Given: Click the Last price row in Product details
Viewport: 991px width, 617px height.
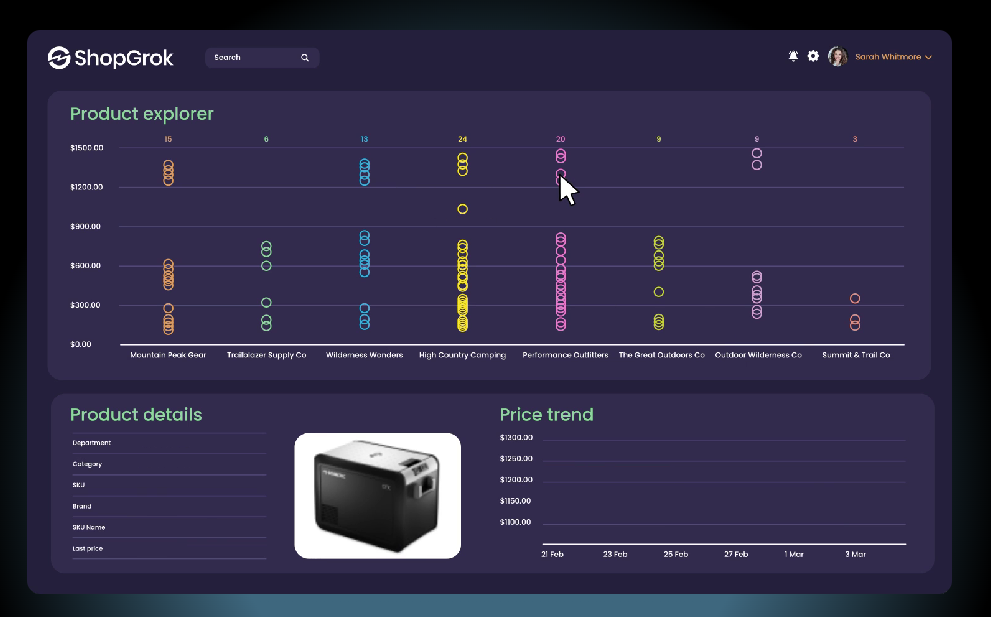Looking at the screenshot, I should (169, 549).
